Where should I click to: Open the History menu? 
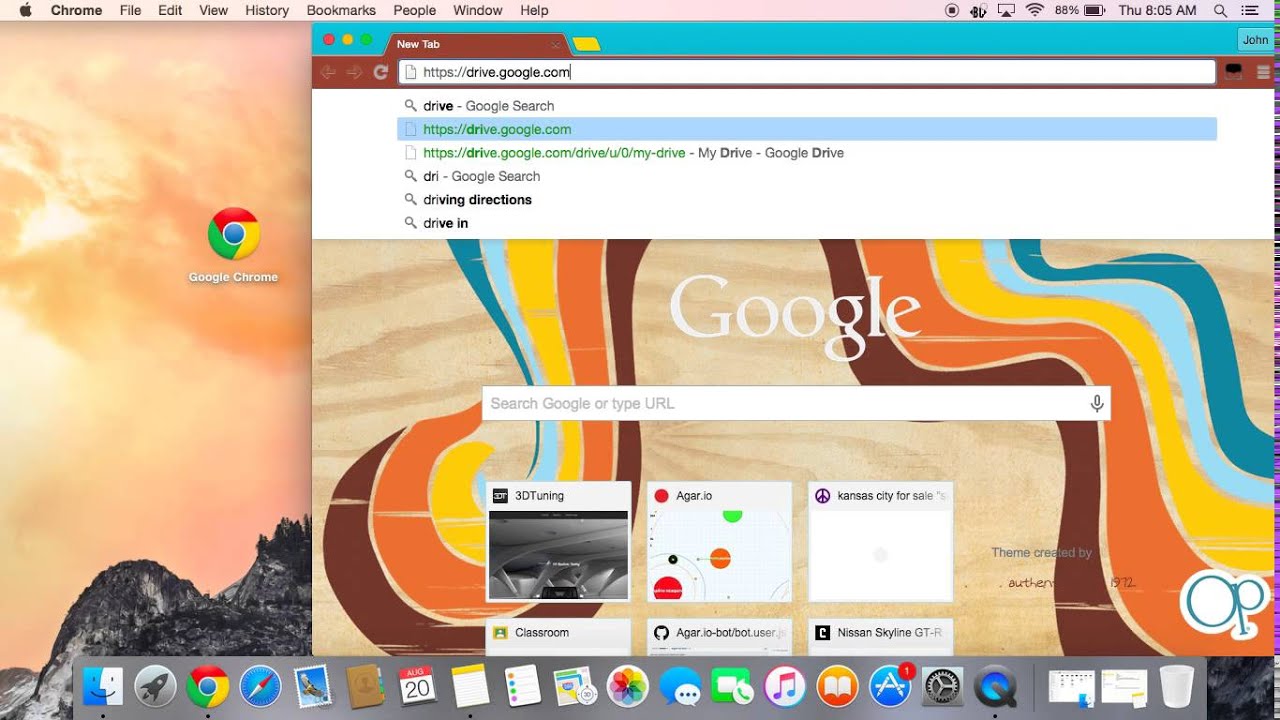[x=267, y=10]
